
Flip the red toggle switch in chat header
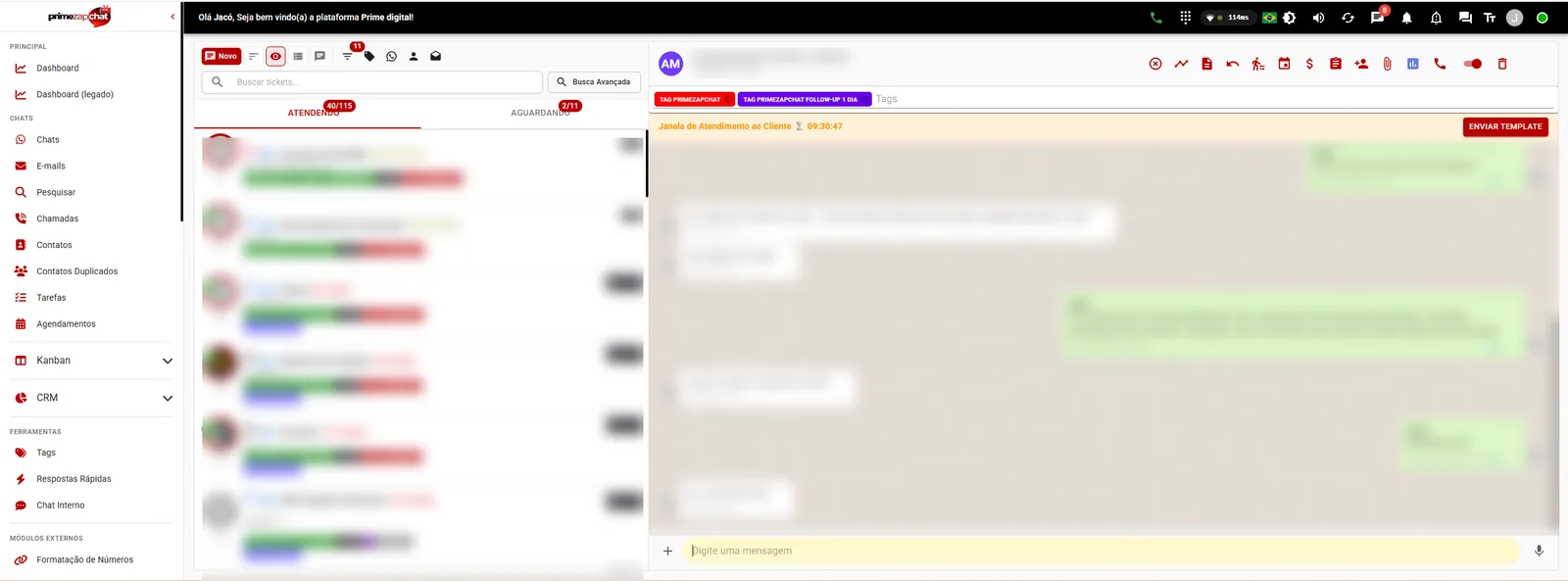(1472, 64)
